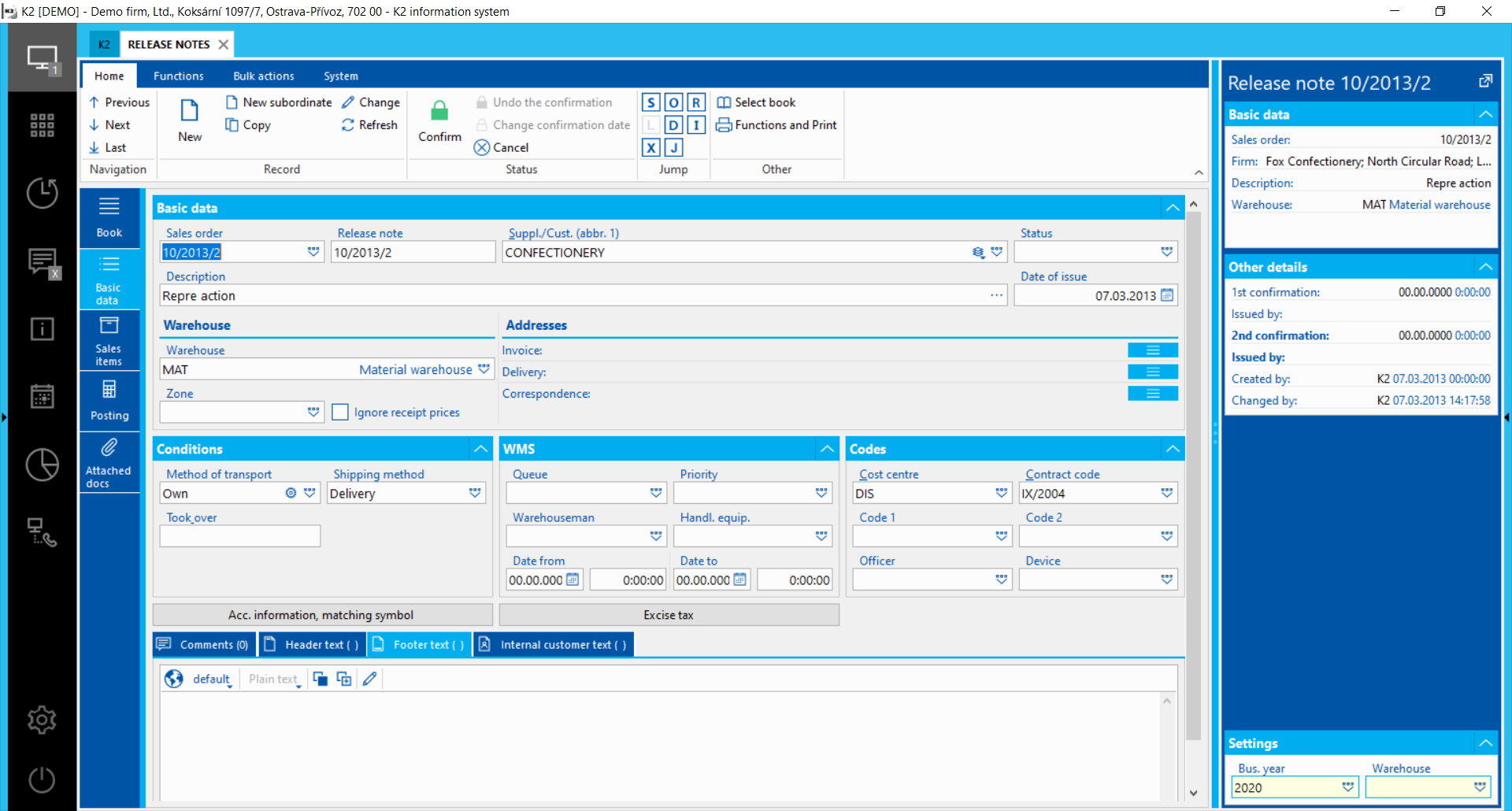
Task: Click the Took over input field
Action: [x=240, y=536]
